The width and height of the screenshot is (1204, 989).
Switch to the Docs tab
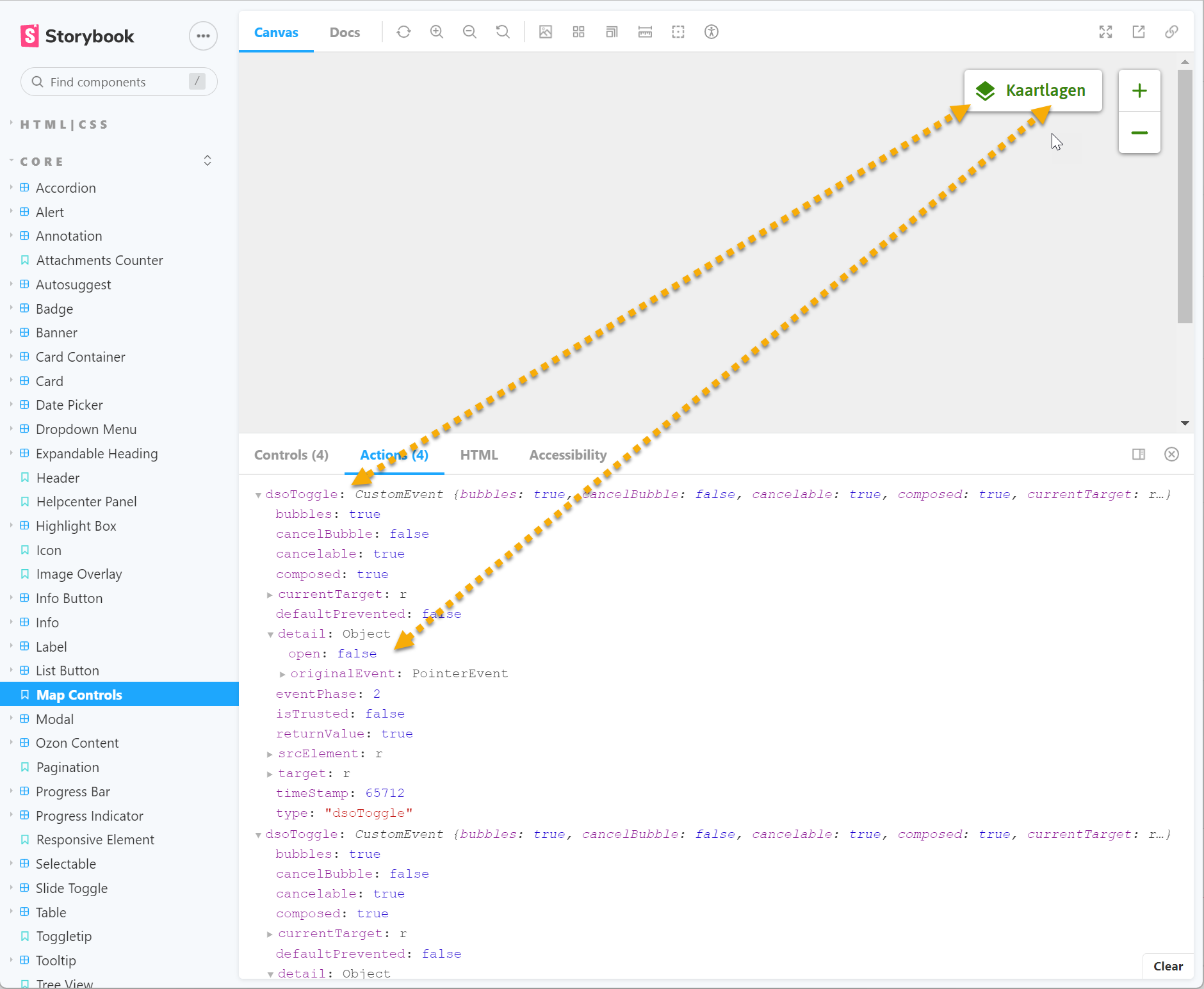click(x=345, y=32)
